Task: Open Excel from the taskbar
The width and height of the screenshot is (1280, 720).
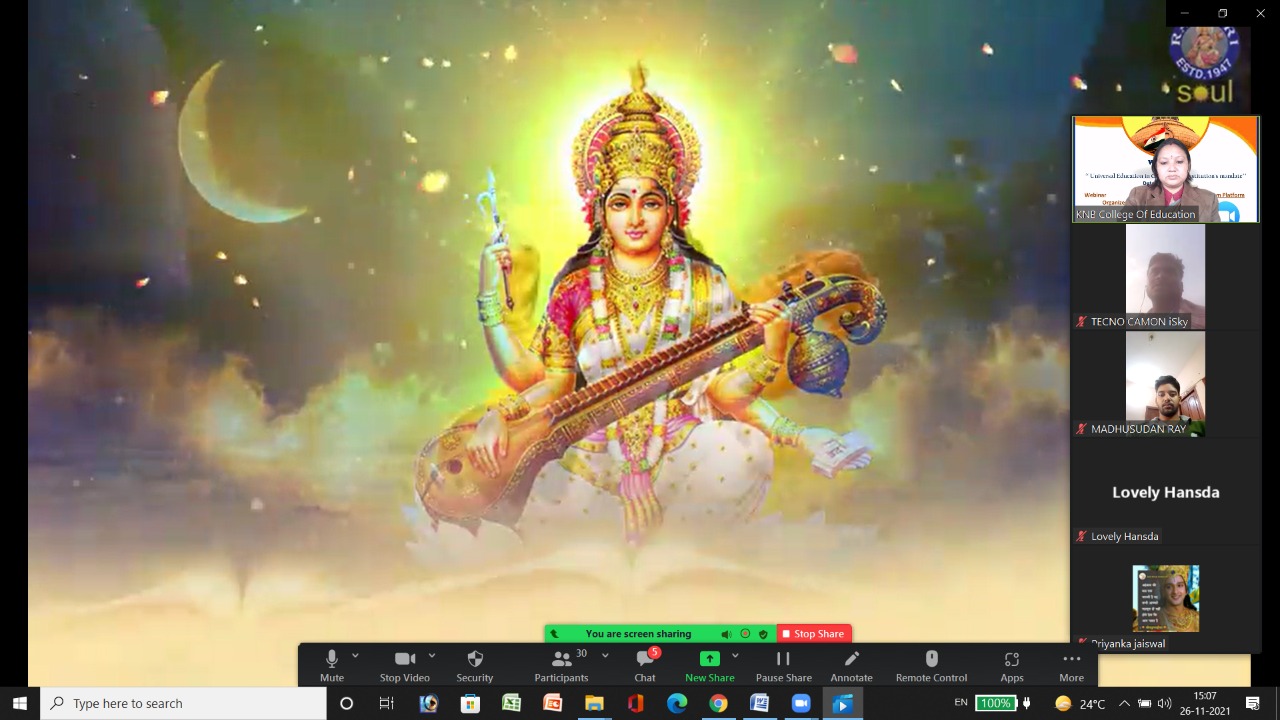Action: 511,704
